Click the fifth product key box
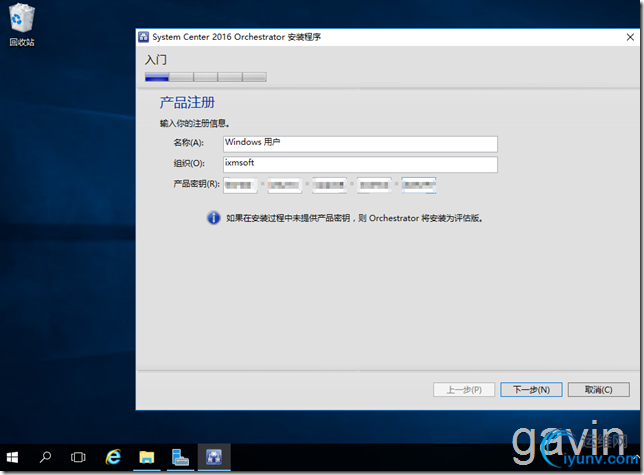The width and height of the screenshot is (644, 475). [419, 185]
